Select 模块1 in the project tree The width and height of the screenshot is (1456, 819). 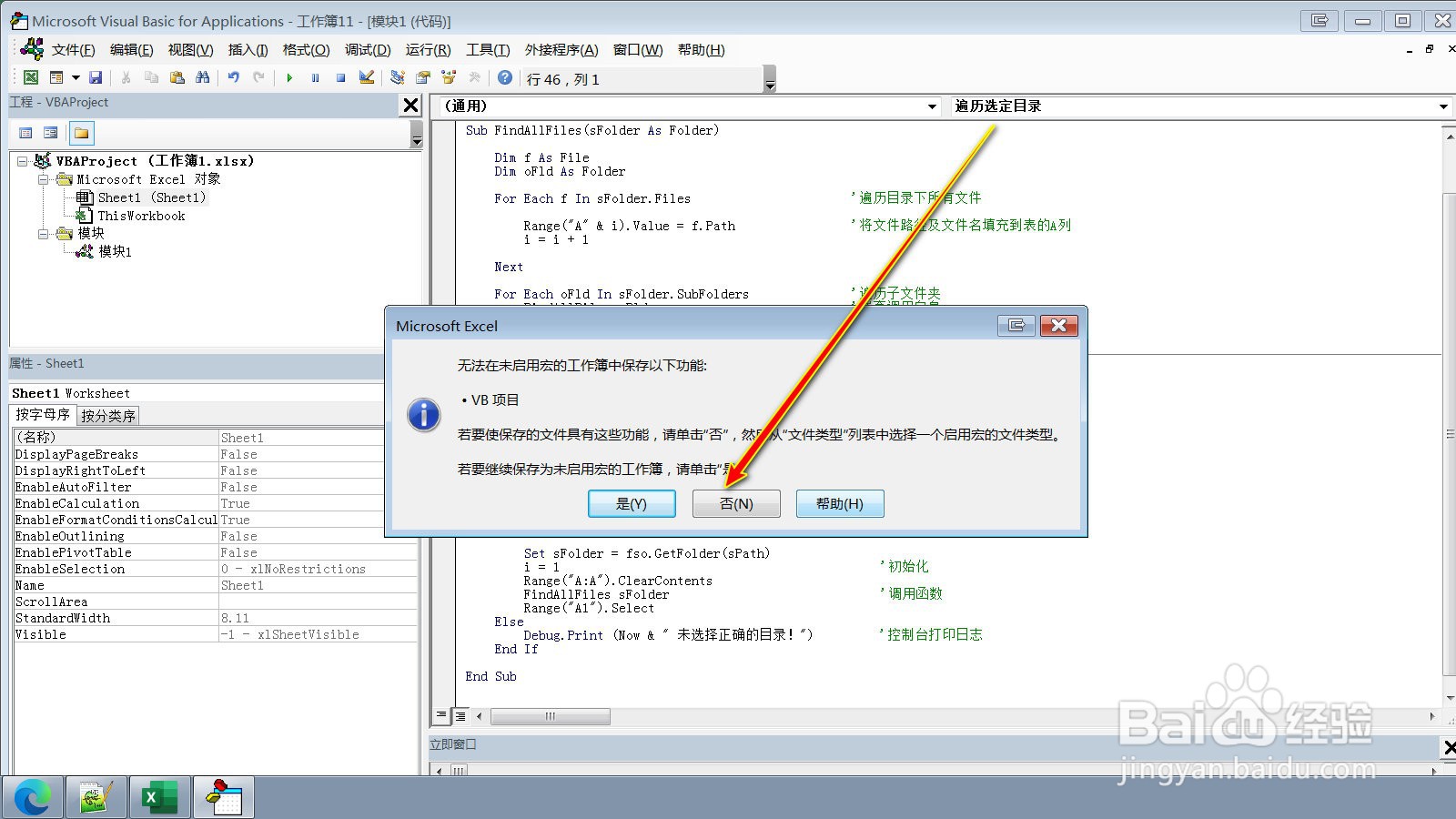pyautogui.click(x=115, y=252)
